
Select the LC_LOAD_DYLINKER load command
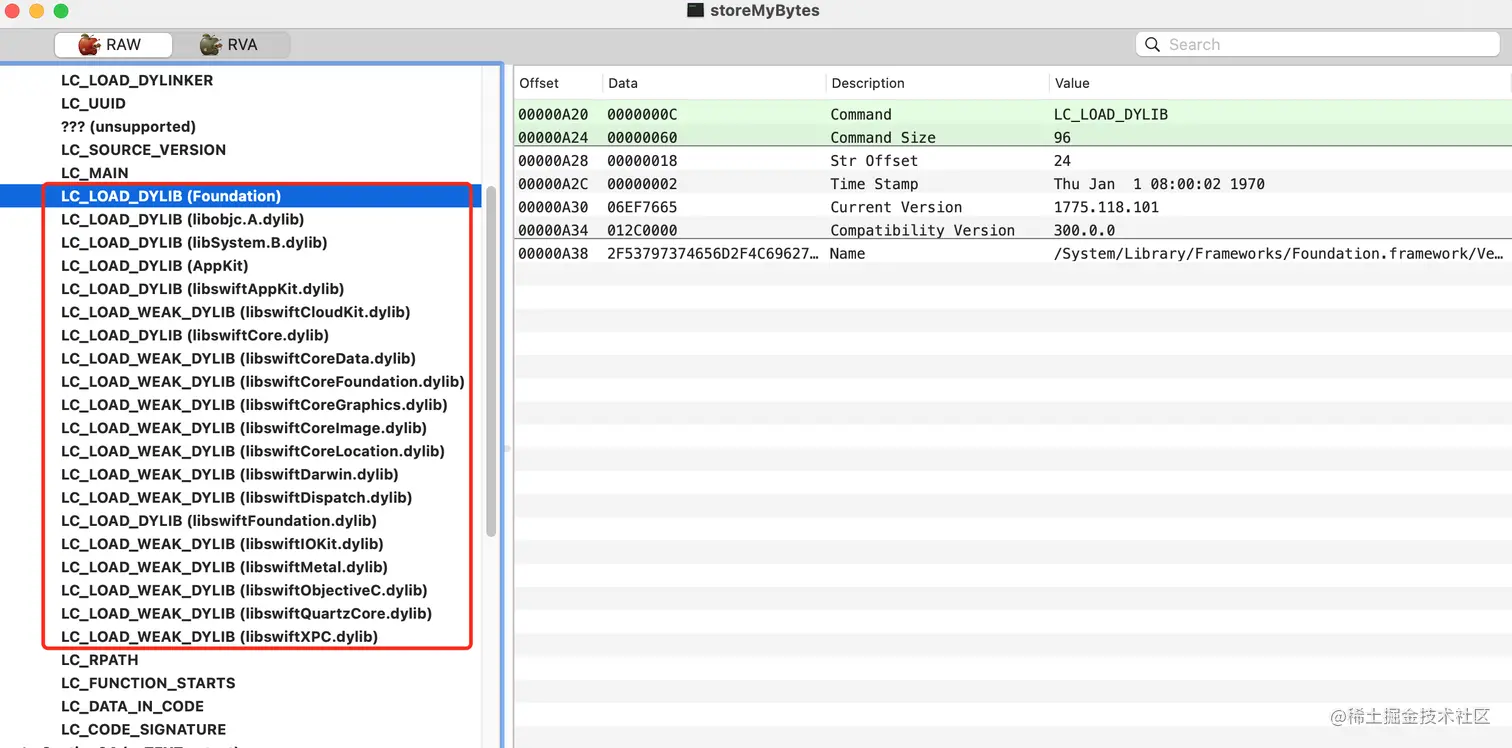pyautogui.click(x=137, y=80)
